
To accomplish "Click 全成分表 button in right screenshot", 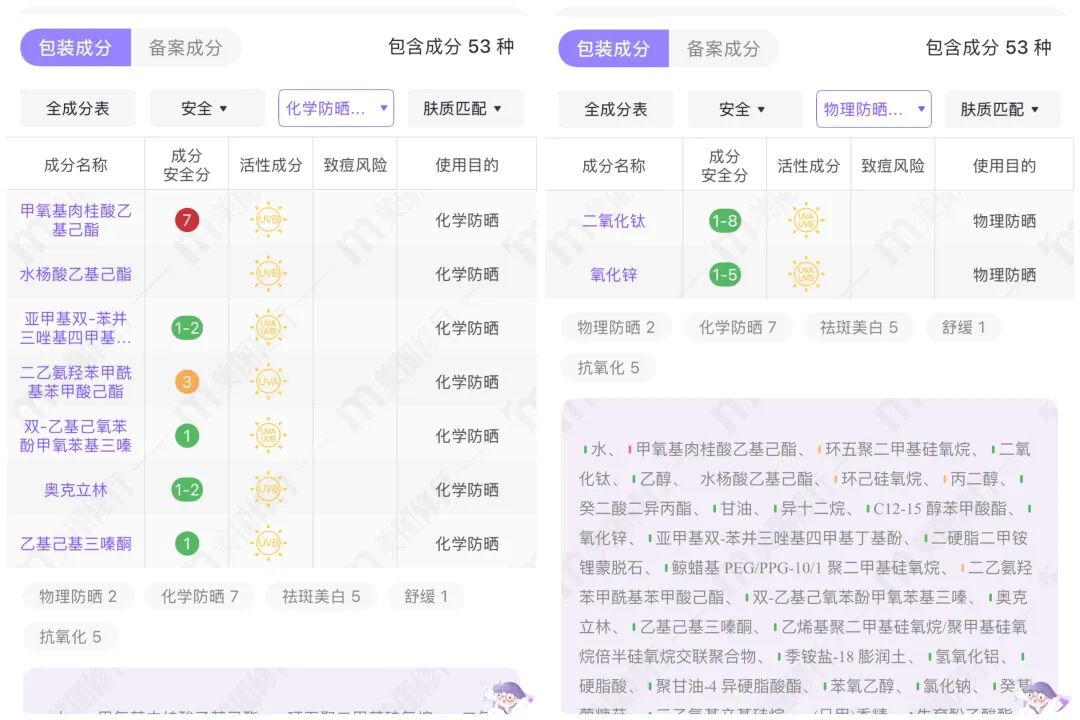I will [x=616, y=109].
